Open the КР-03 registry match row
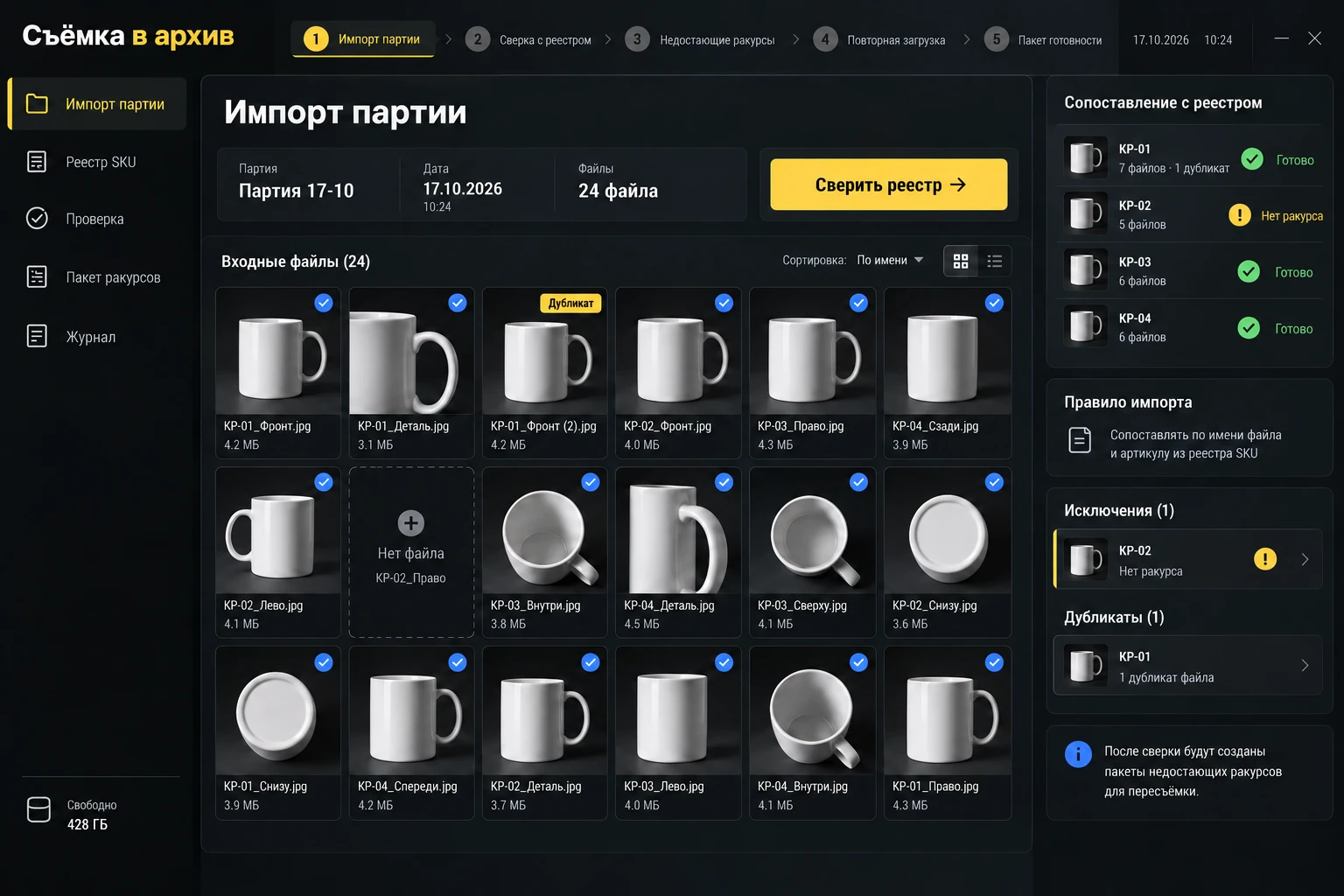1344x896 pixels. point(1189,271)
